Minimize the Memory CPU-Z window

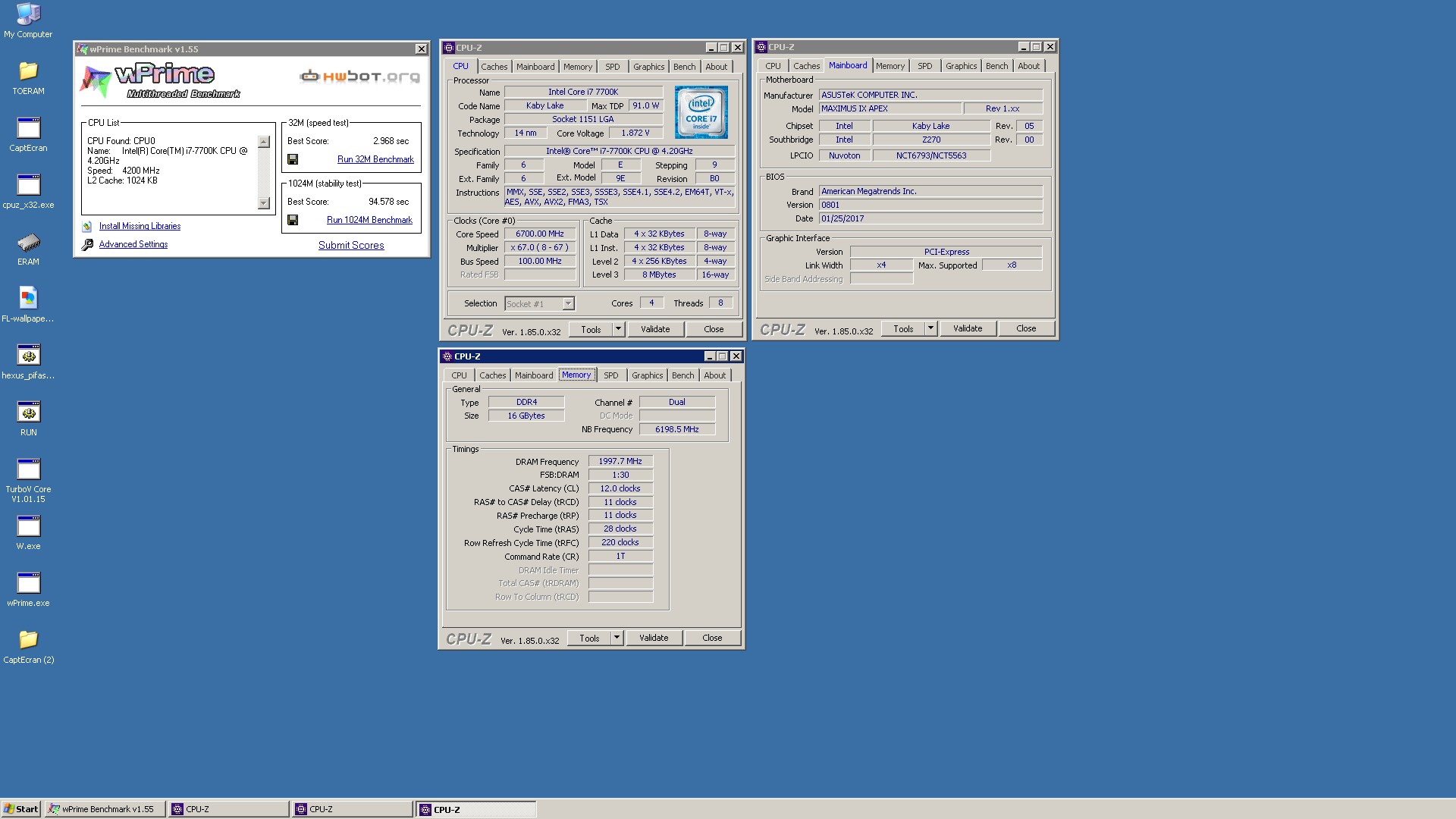coord(710,356)
